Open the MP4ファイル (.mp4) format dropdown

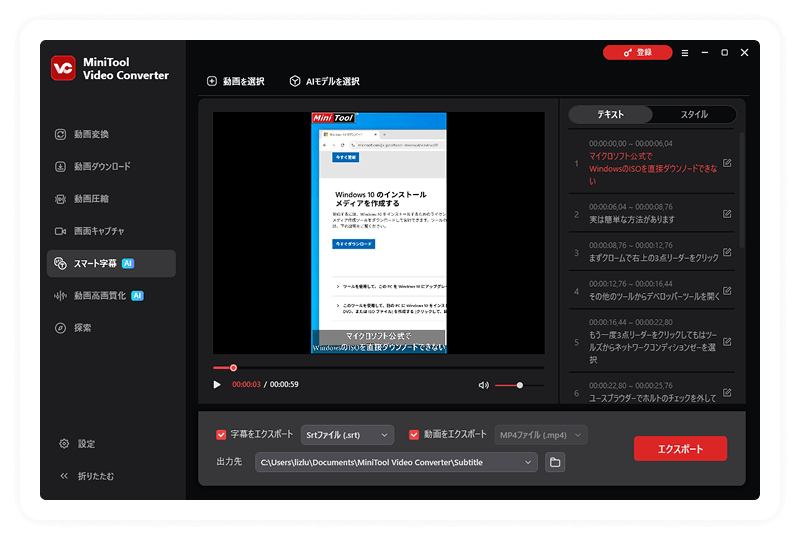pos(540,435)
